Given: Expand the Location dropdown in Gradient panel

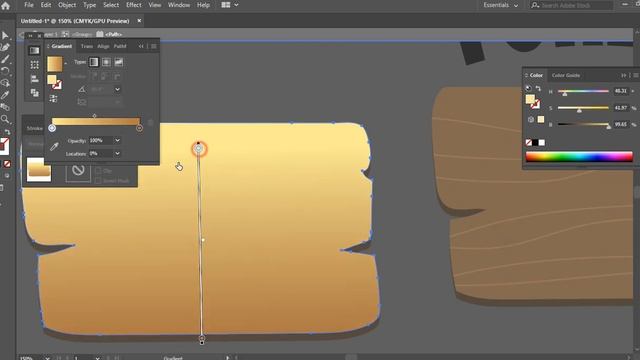Looking at the screenshot, I should pyautogui.click(x=118, y=153).
